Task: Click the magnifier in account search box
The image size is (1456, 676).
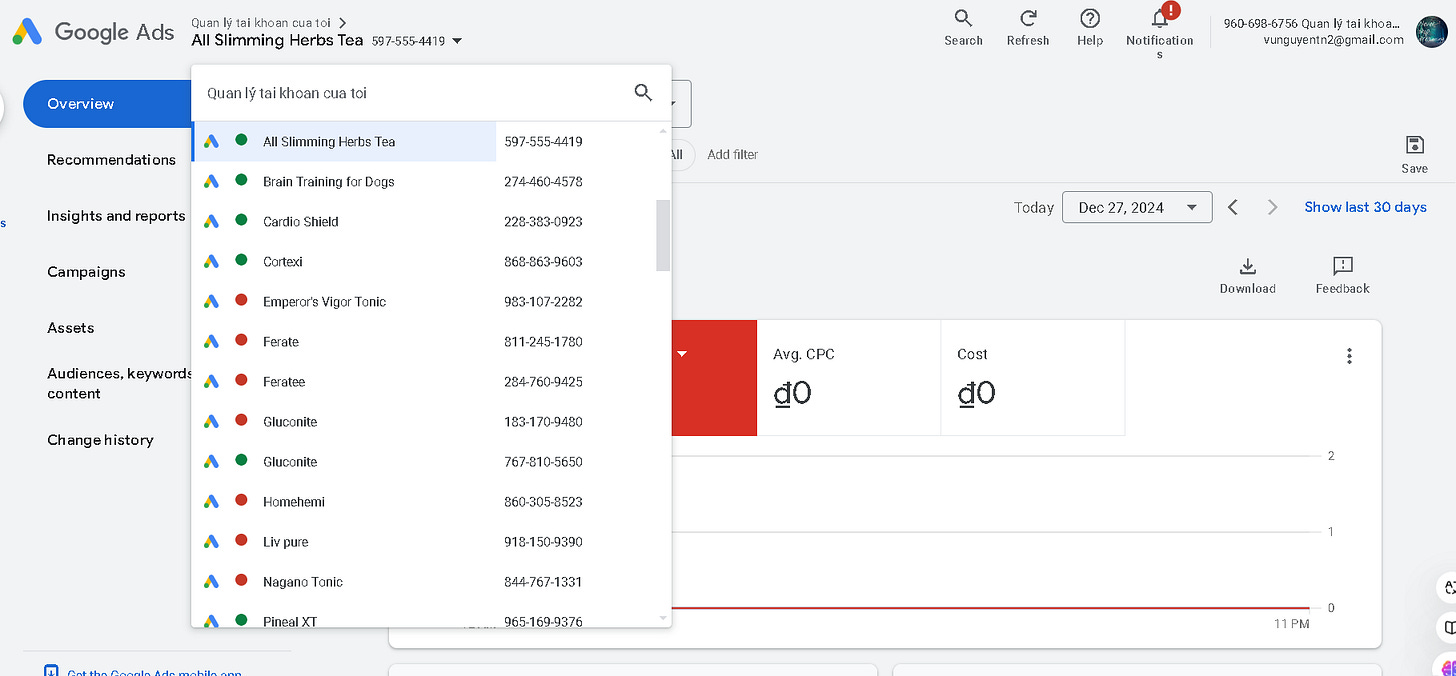Action: point(643,93)
